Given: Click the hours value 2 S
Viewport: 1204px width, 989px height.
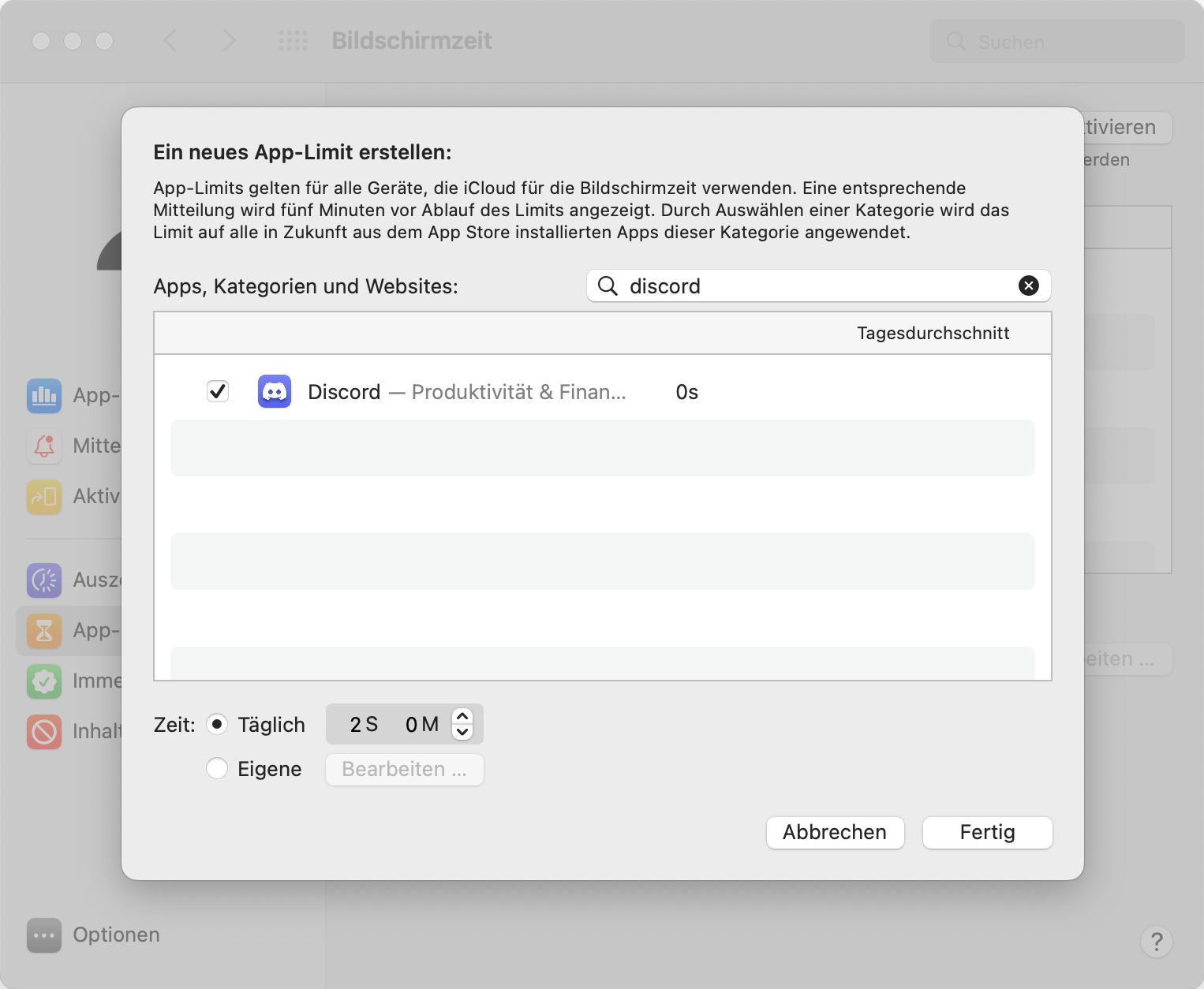Looking at the screenshot, I should coord(364,724).
